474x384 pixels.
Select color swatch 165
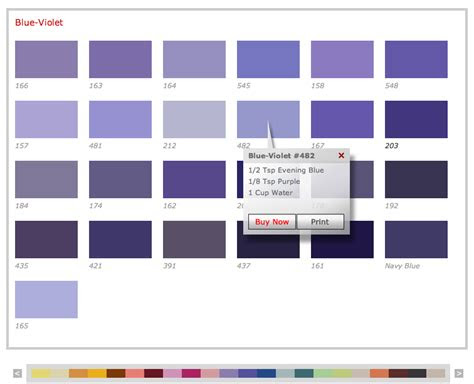click(46, 299)
